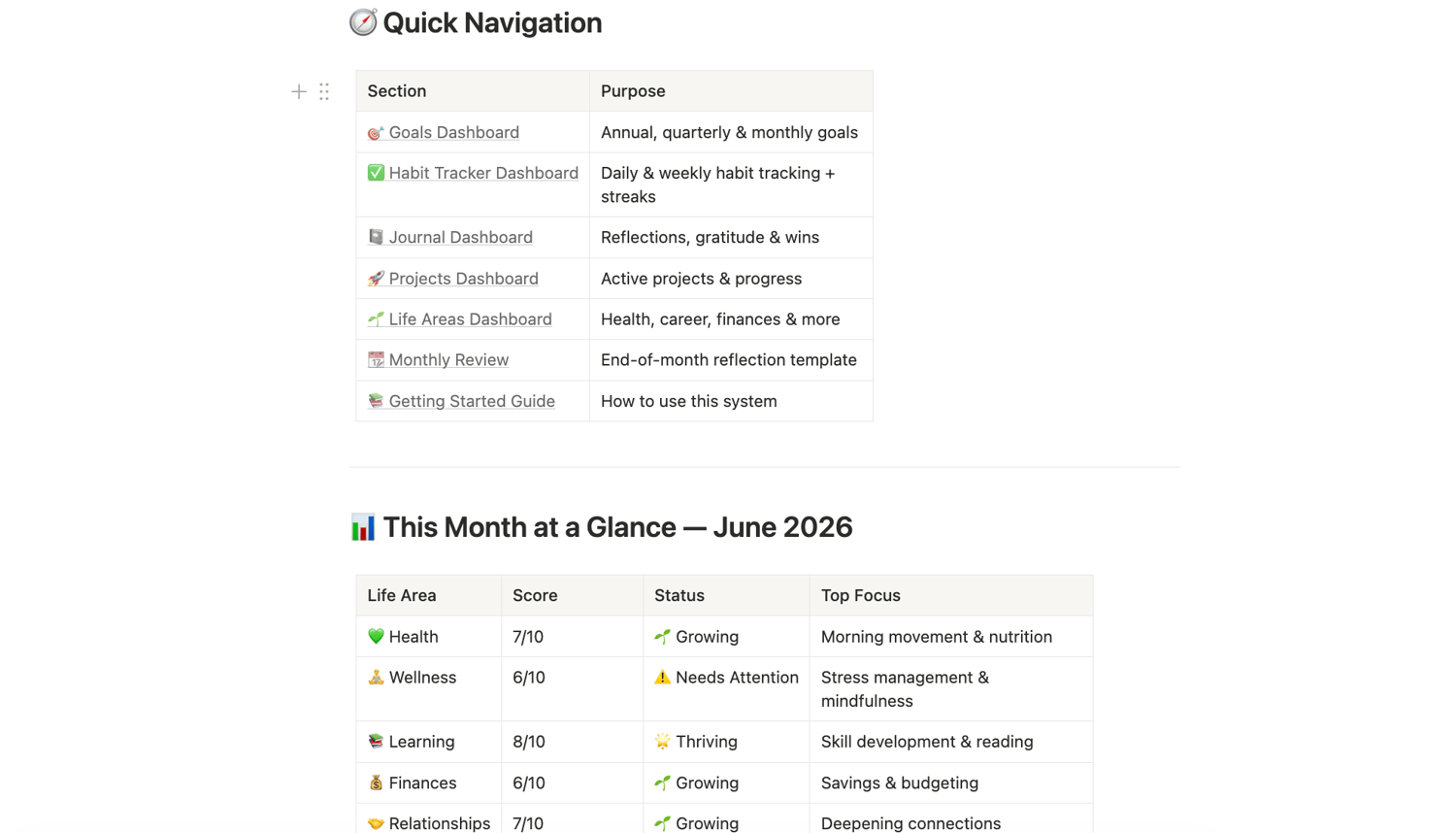
Task: Click the plus icon to add a block
Action: coord(299,91)
